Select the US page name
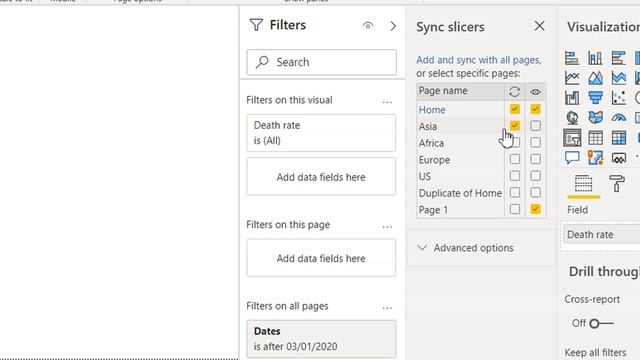Viewport: 640px width, 360px height. (x=424, y=177)
